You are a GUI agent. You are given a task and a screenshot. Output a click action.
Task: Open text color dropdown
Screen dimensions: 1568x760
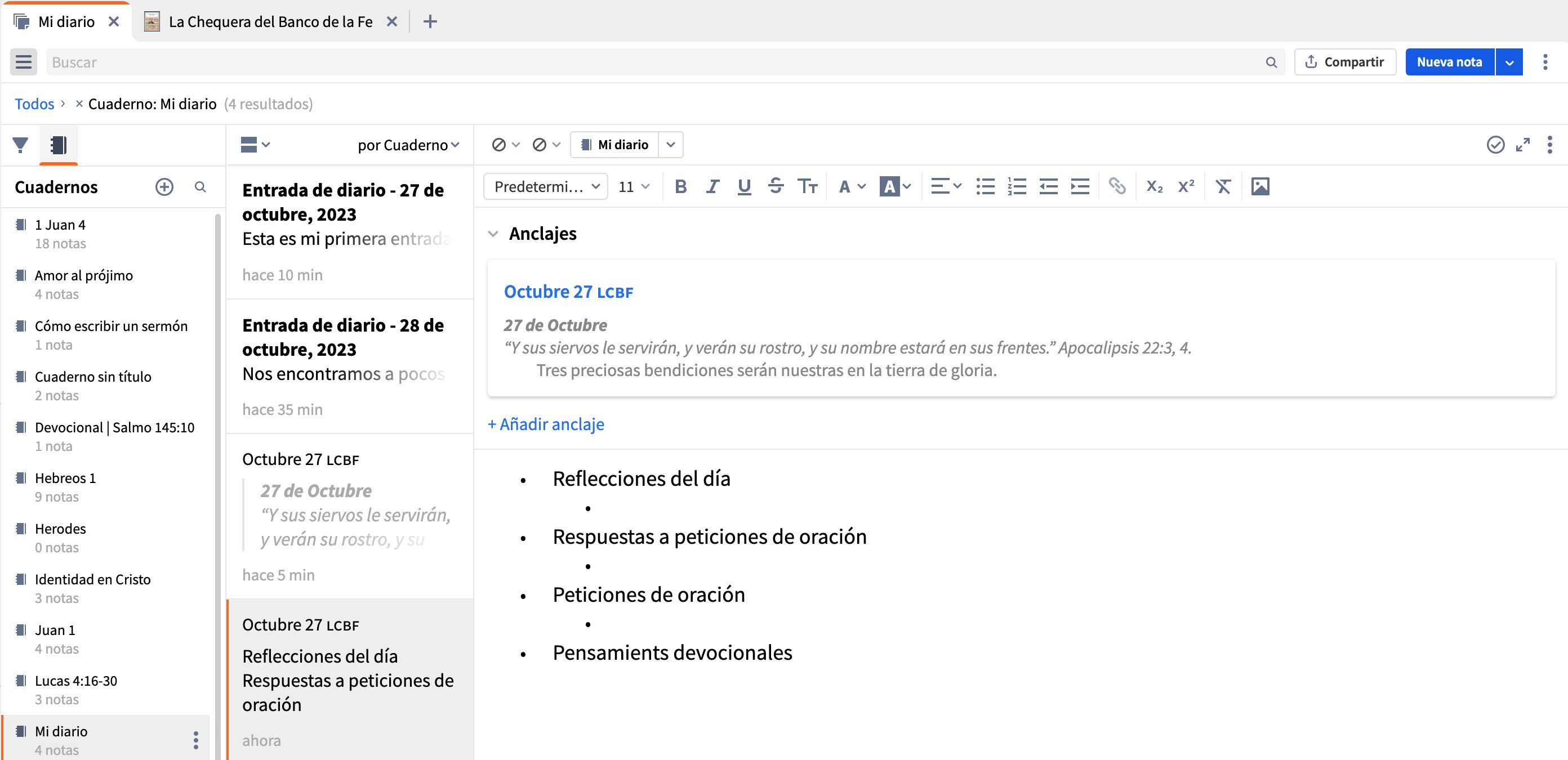click(x=852, y=186)
